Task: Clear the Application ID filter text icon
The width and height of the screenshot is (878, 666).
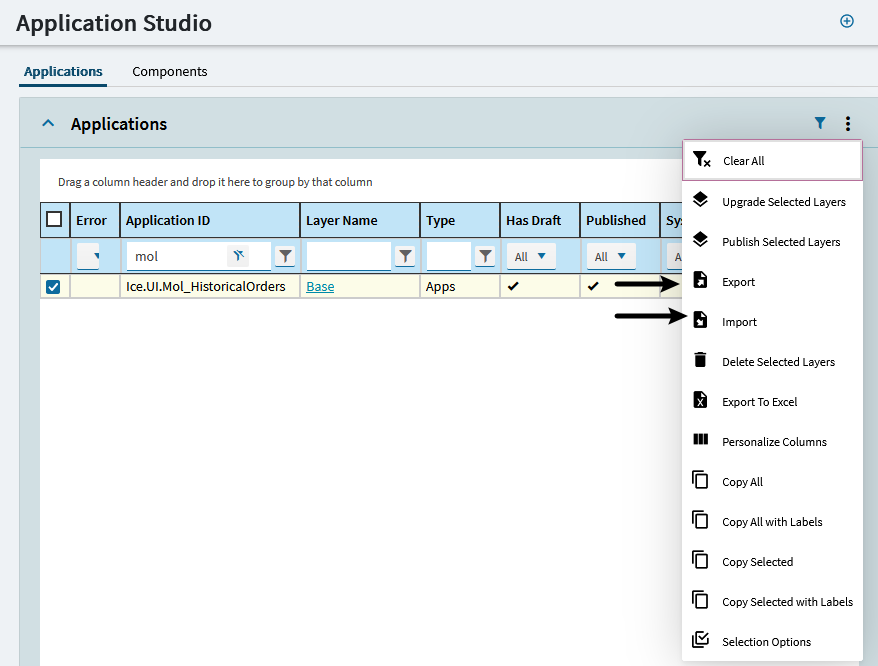Action: pyautogui.click(x=239, y=256)
